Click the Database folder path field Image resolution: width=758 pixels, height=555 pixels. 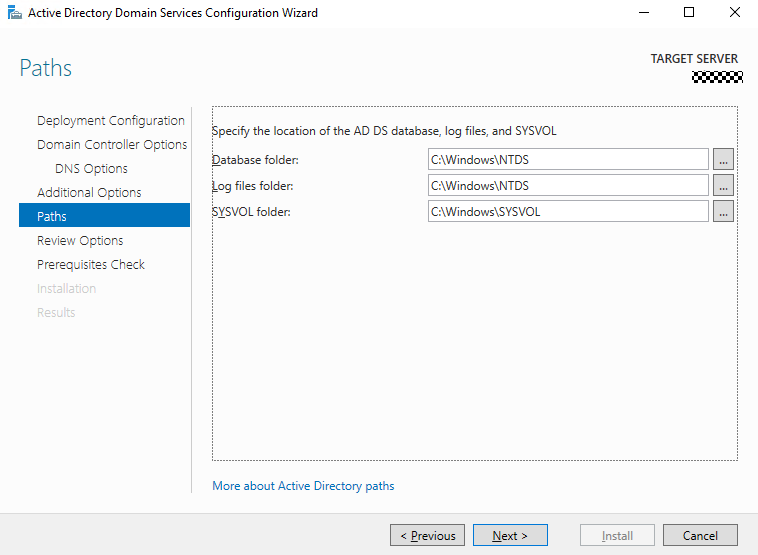click(568, 159)
